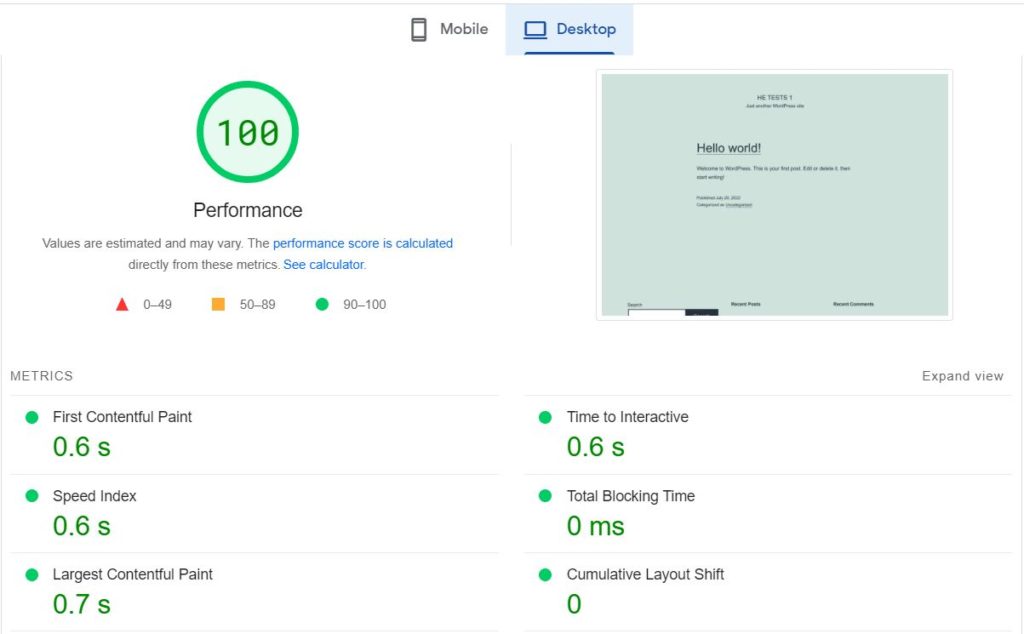The height and width of the screenshot is (634, 1024).
Task: Click the desktop laptop icon
Action: 535,29
